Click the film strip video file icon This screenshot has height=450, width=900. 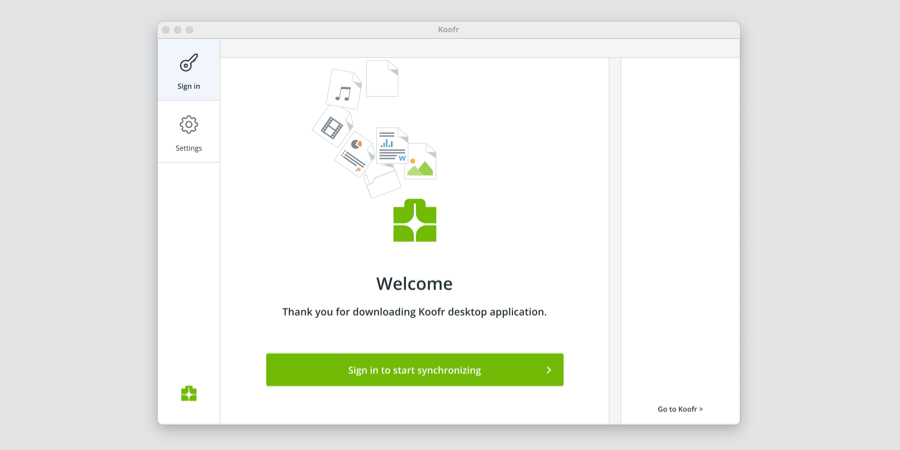tap(332, 127)
